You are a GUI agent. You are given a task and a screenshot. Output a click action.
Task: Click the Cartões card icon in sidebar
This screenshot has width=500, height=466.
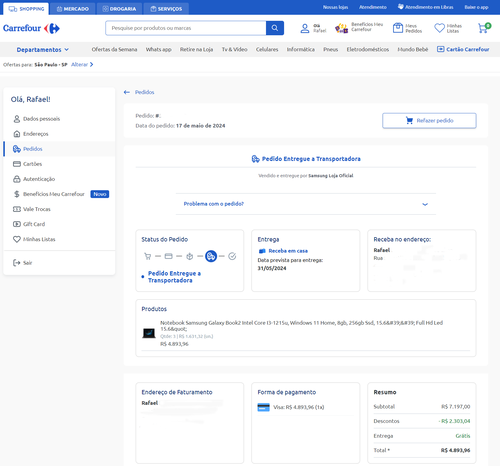pyautogui.click(x=17, y=164)
